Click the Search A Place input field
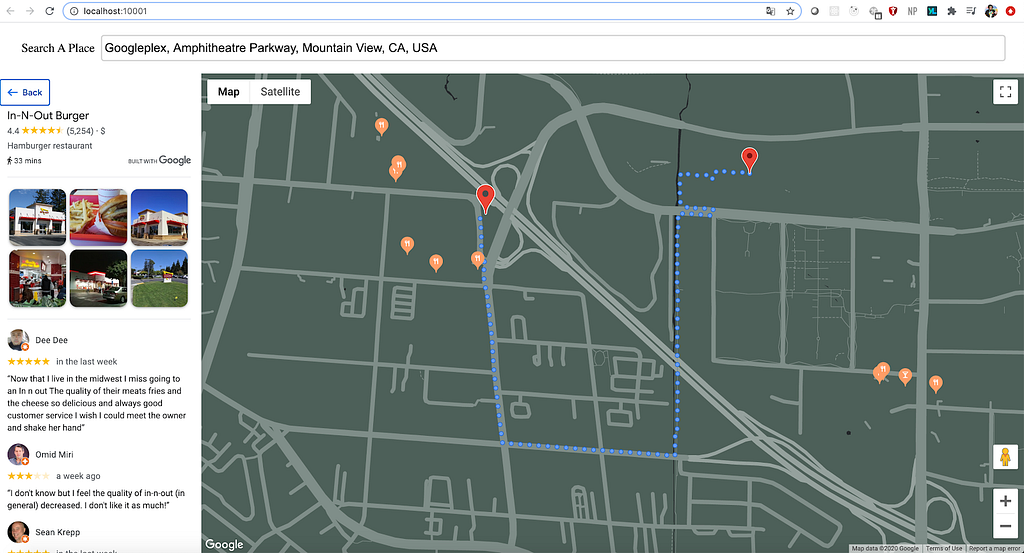 click(552, 48)
